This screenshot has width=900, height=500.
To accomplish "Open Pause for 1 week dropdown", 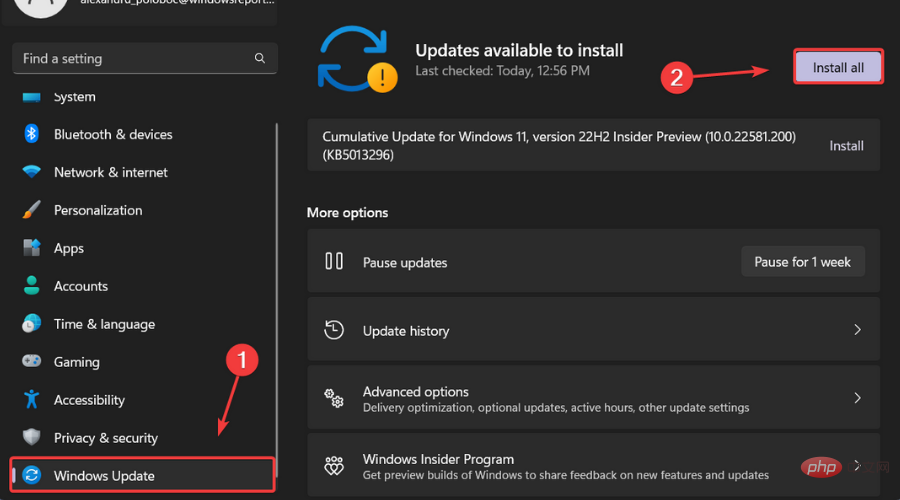I will pyautogui.click(x=802, y=262).
